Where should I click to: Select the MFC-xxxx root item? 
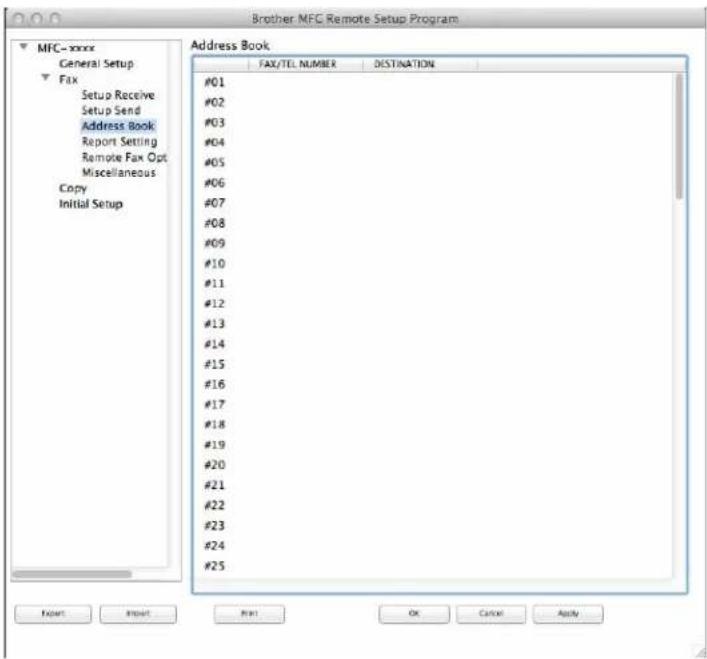[x=66, y=48]
